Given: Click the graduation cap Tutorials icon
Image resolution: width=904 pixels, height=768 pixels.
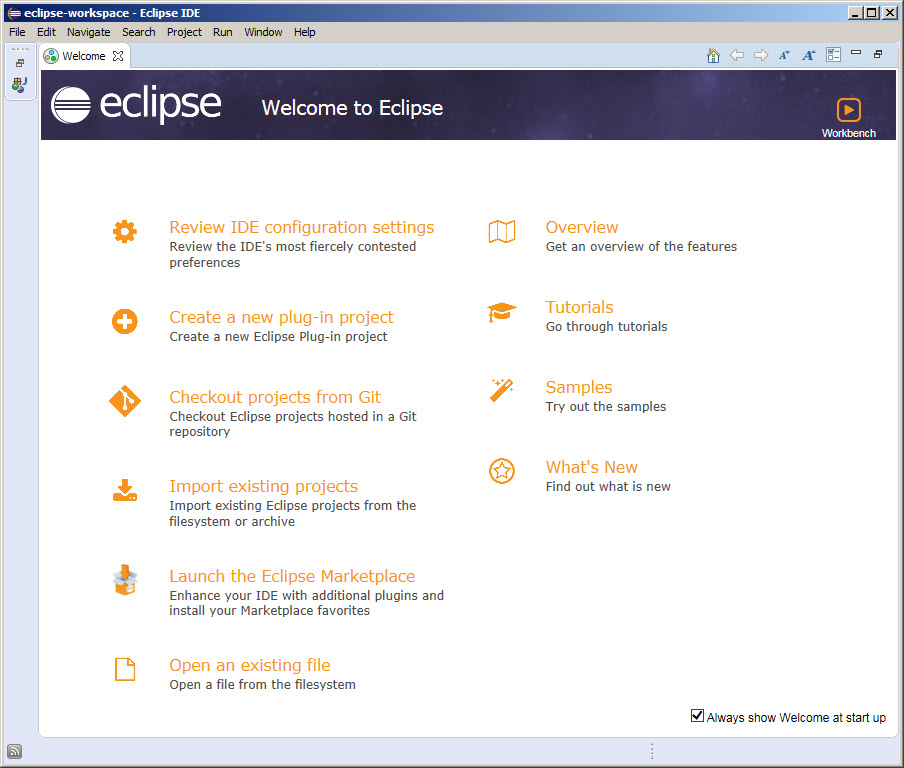Looking at the screenshot, I should pos(502,313).
